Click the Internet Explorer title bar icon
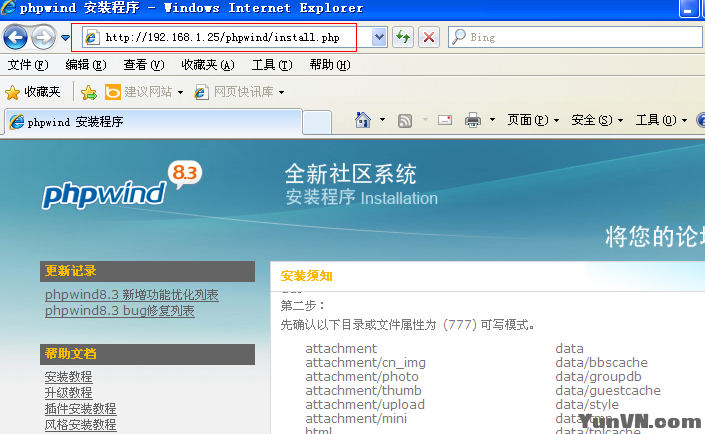705x434 pixels. point(7,8)
